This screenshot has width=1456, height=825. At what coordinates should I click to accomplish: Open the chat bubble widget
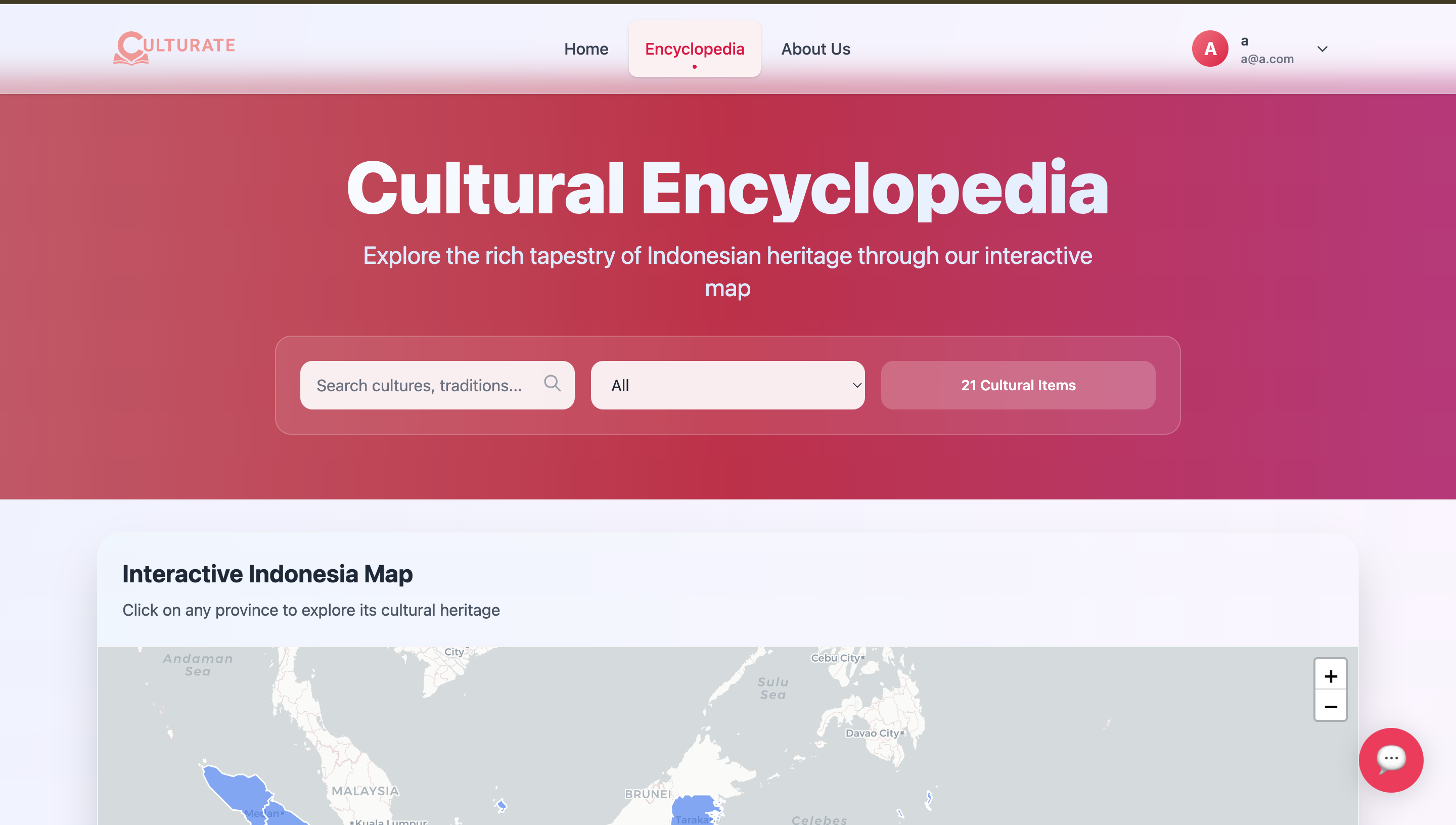(1390, 759)
